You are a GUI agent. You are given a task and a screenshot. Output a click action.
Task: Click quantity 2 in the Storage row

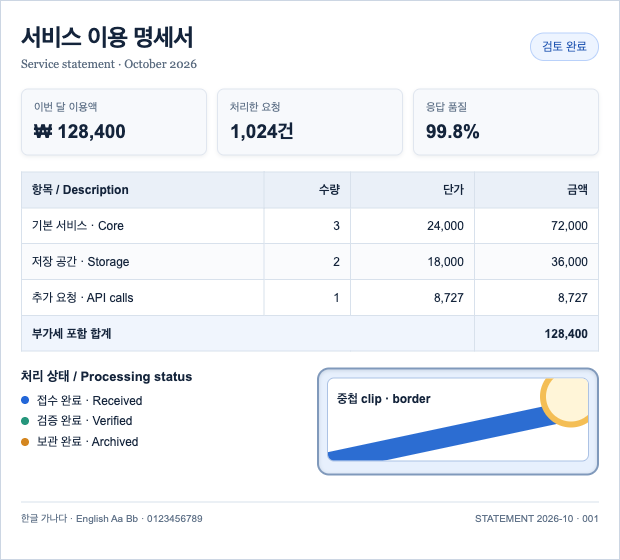click(x=336, y=262)
